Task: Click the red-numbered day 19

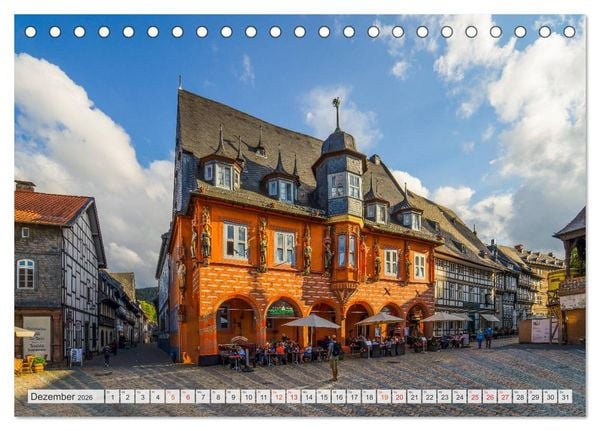Action: pos(384,397)
